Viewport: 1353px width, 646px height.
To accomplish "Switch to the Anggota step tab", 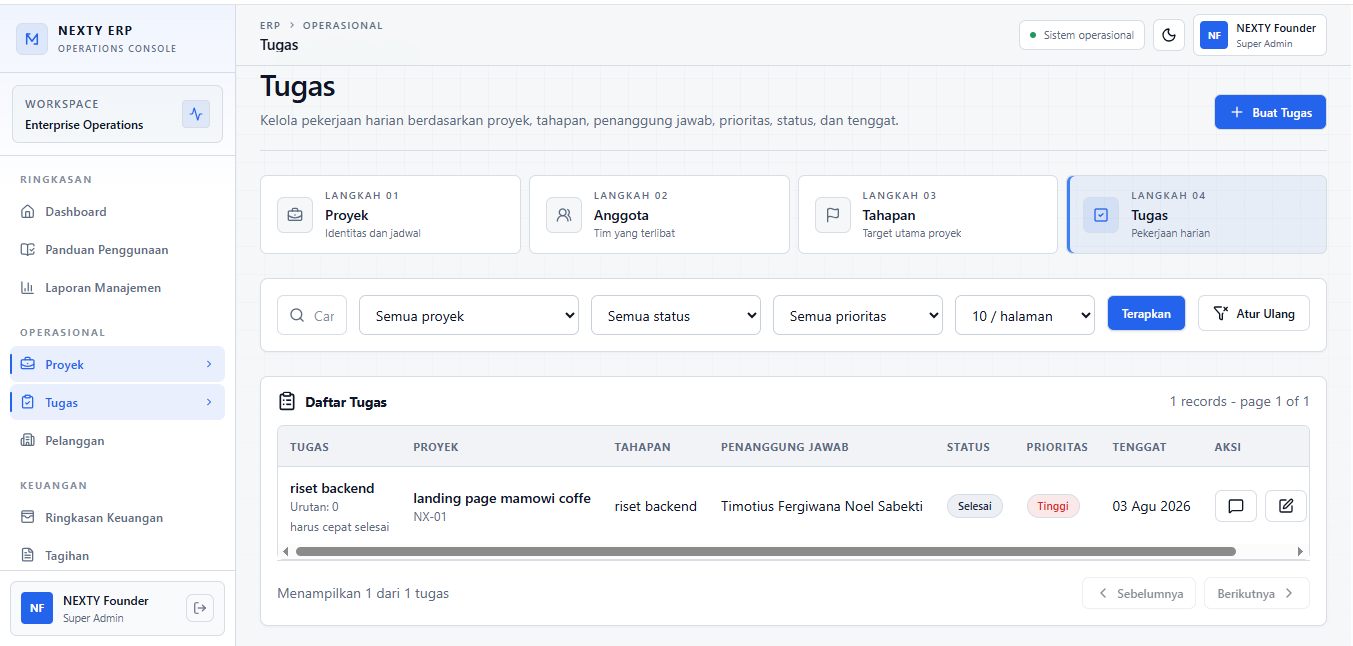I will click(659, 215).
